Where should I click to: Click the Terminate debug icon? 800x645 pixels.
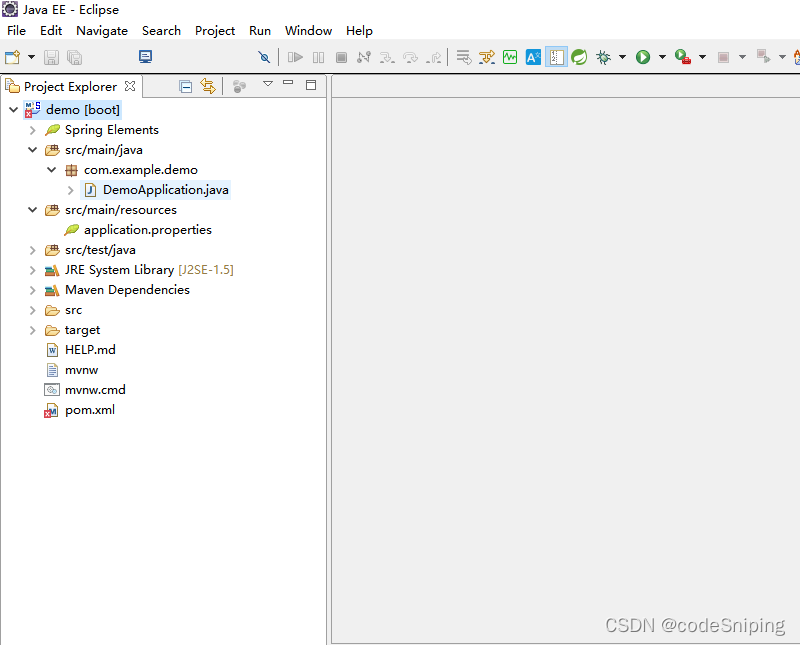click(341, 57)
